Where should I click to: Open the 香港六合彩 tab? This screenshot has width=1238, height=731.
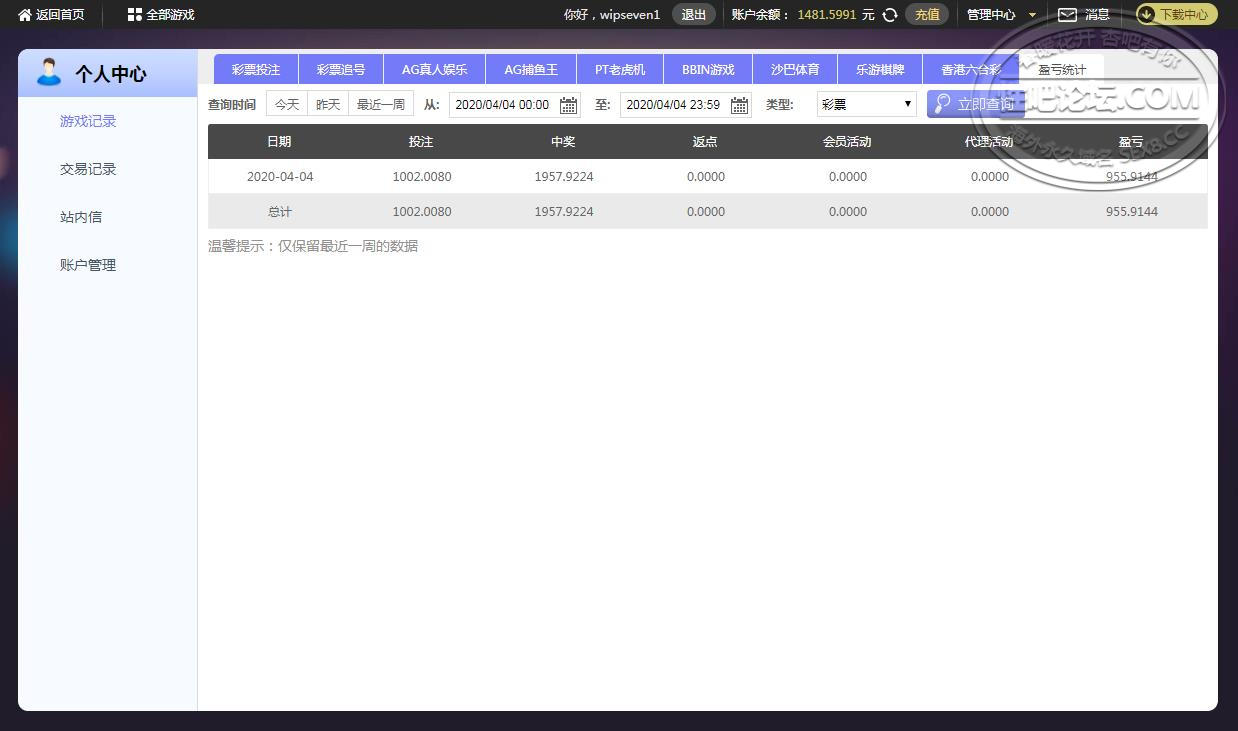970,70
